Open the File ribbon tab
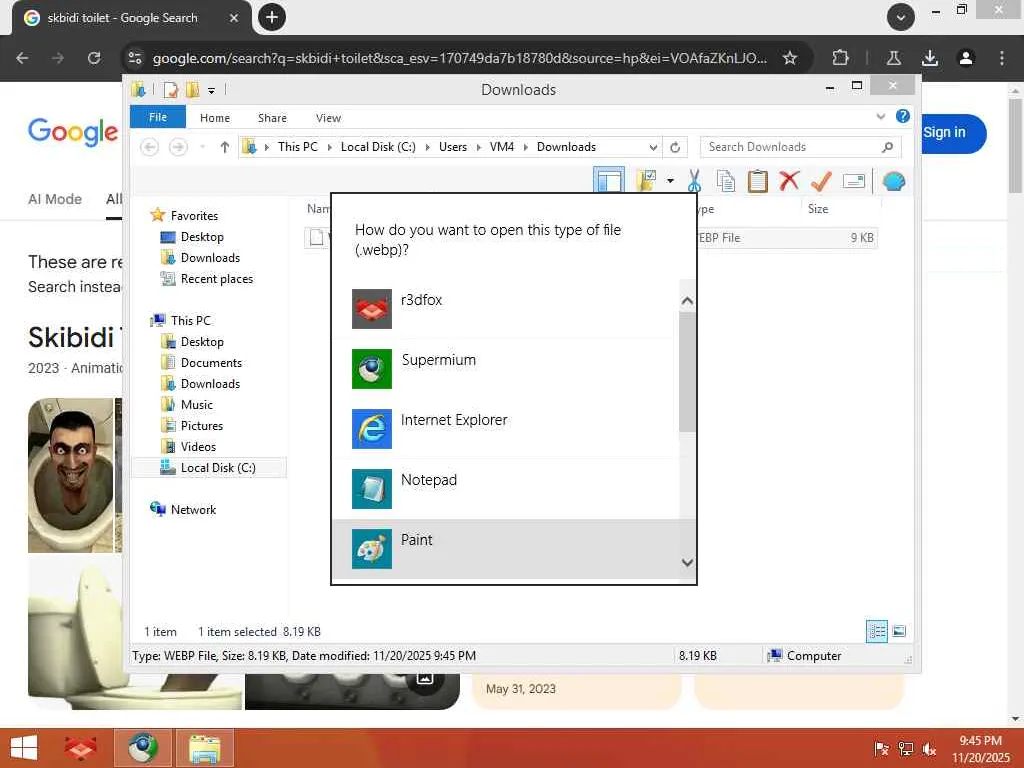This screenshot has height=768, width=1024. point(157,117)
